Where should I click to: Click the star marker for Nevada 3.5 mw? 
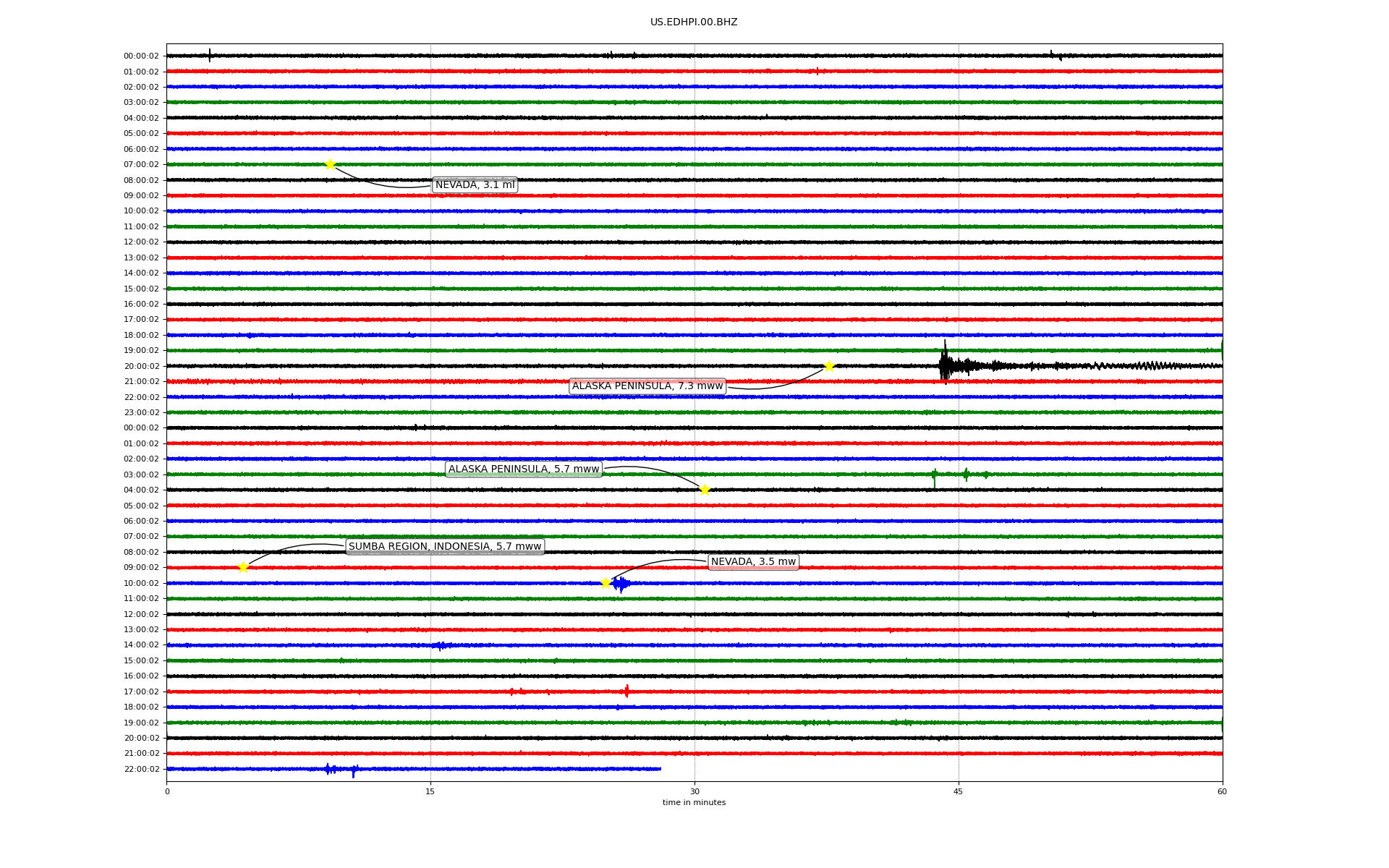click(x=606, y=583)
